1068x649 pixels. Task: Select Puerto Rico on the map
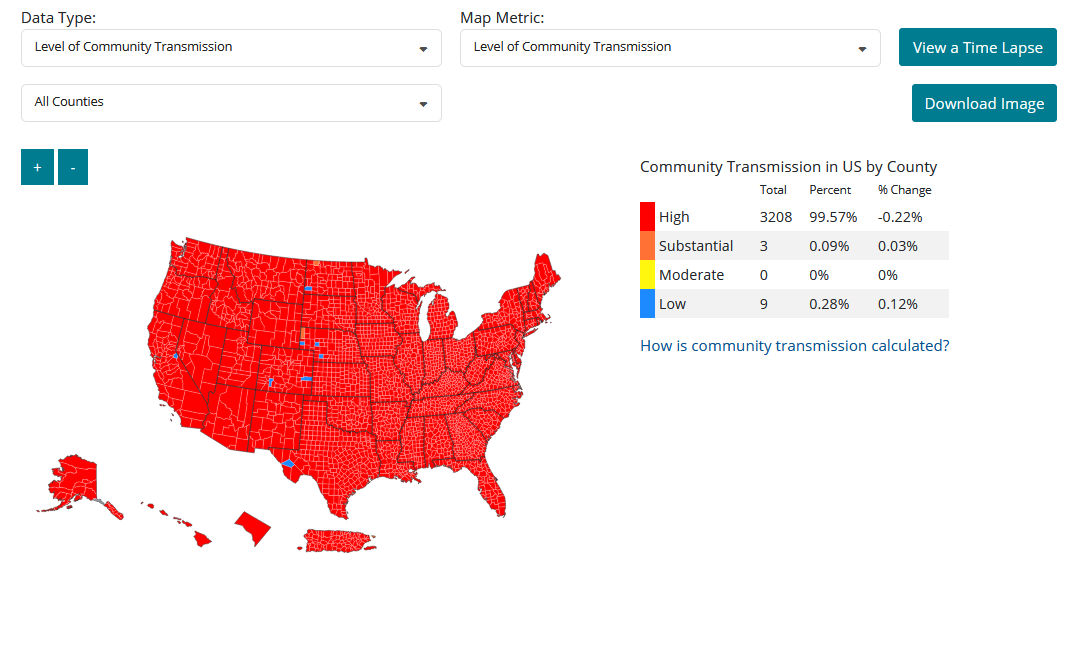click(x=340, y=541)
